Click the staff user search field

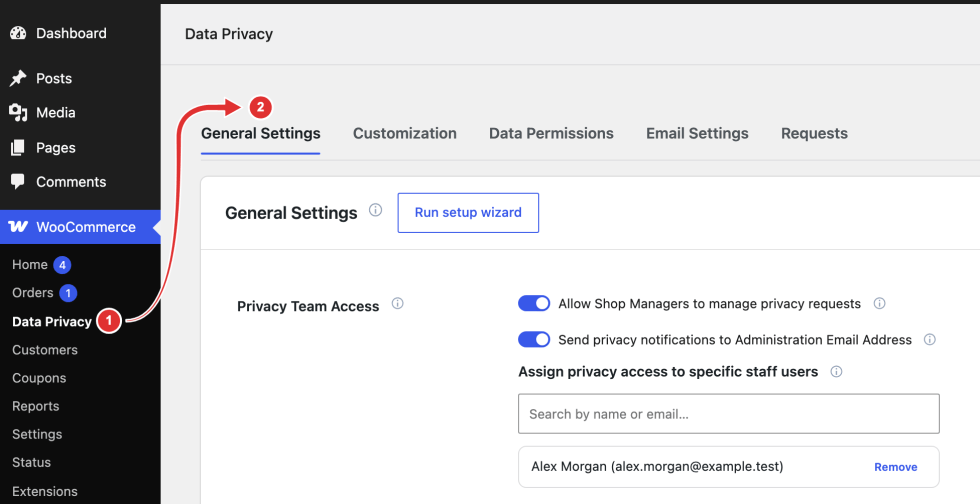tap(729, 413)
